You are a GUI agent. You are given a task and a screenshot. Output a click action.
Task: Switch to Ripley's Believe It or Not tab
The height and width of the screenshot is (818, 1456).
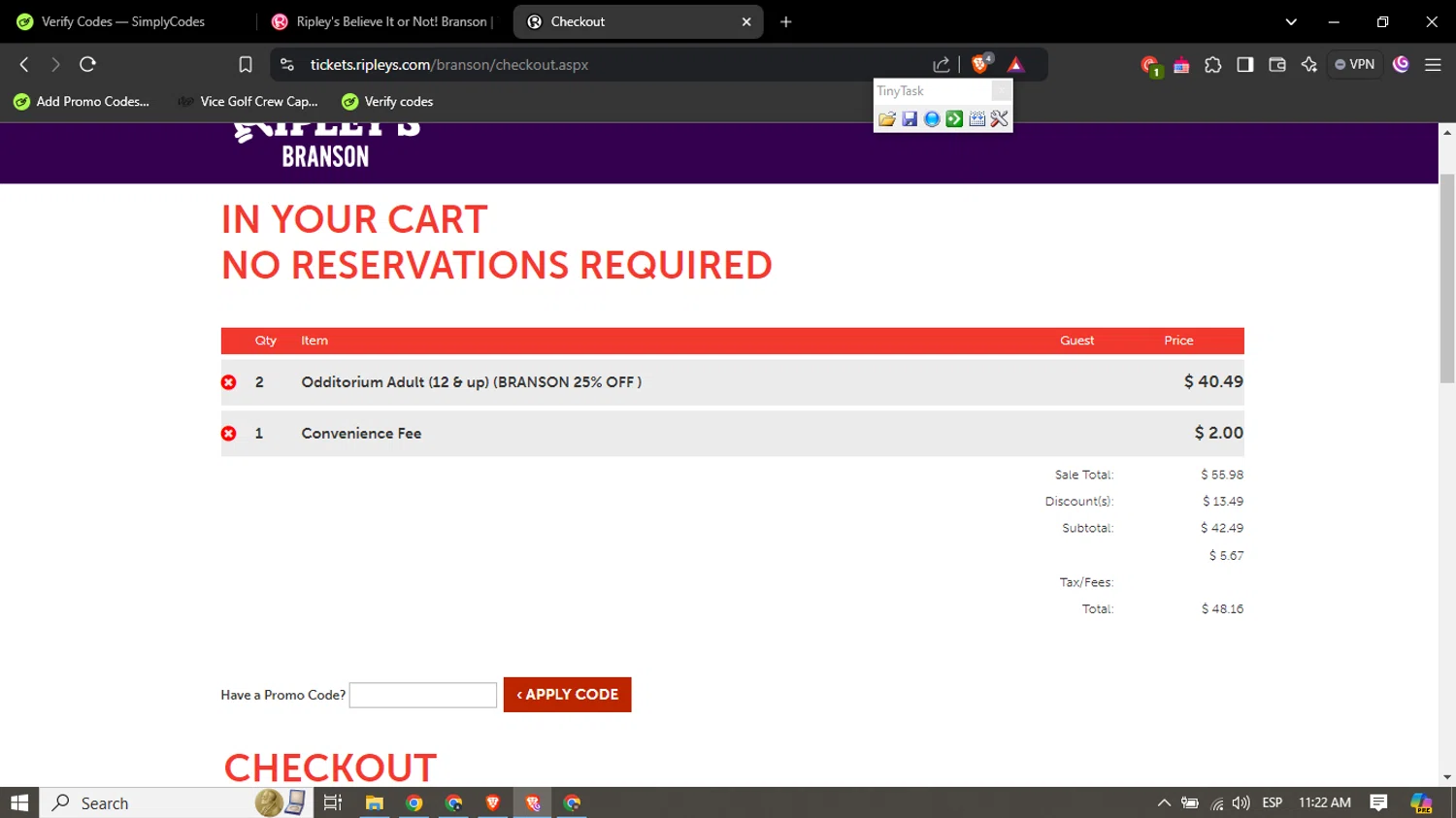[383, 21]
